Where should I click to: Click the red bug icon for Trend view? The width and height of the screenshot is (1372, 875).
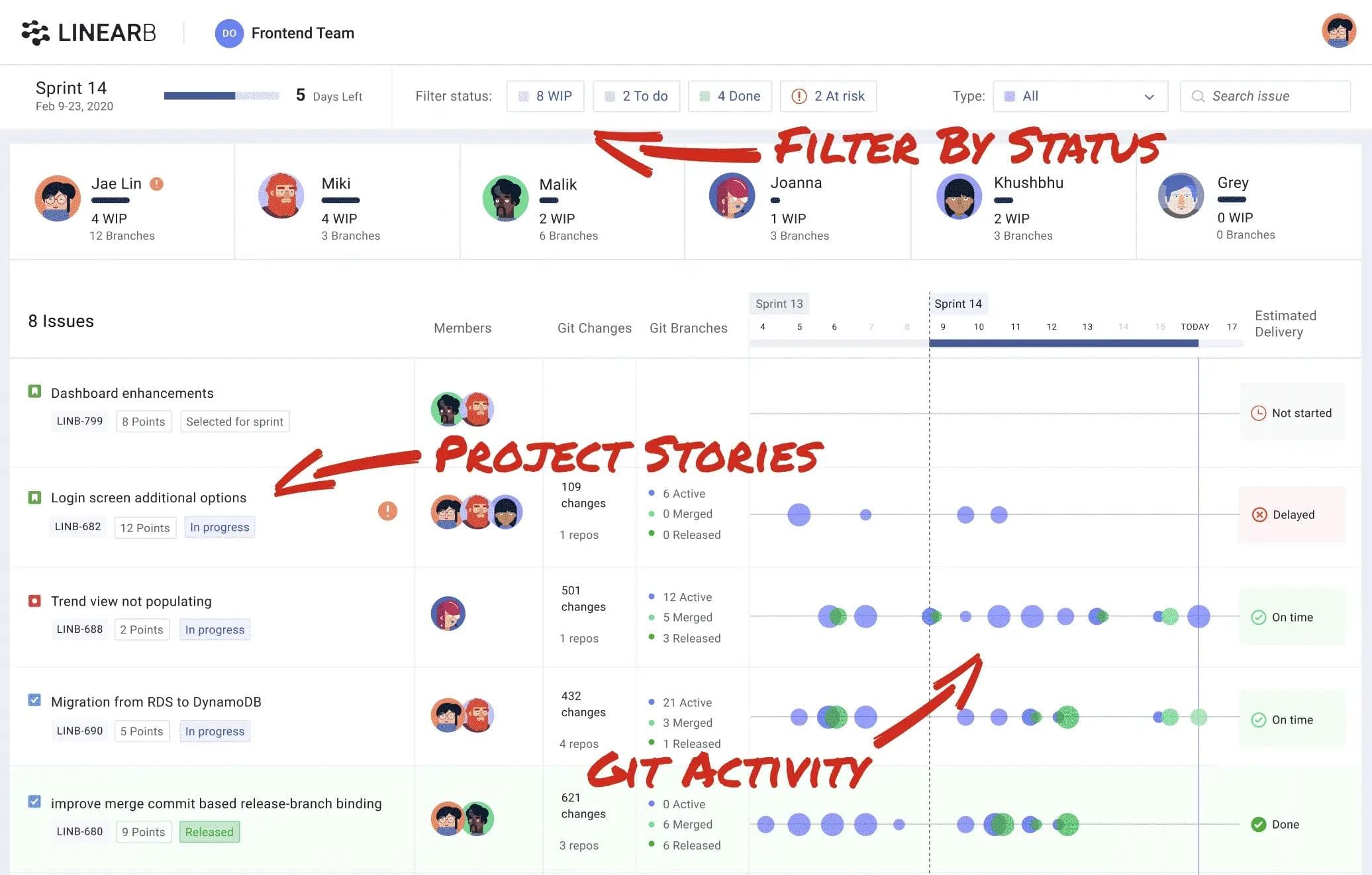[x=34, y=601]
